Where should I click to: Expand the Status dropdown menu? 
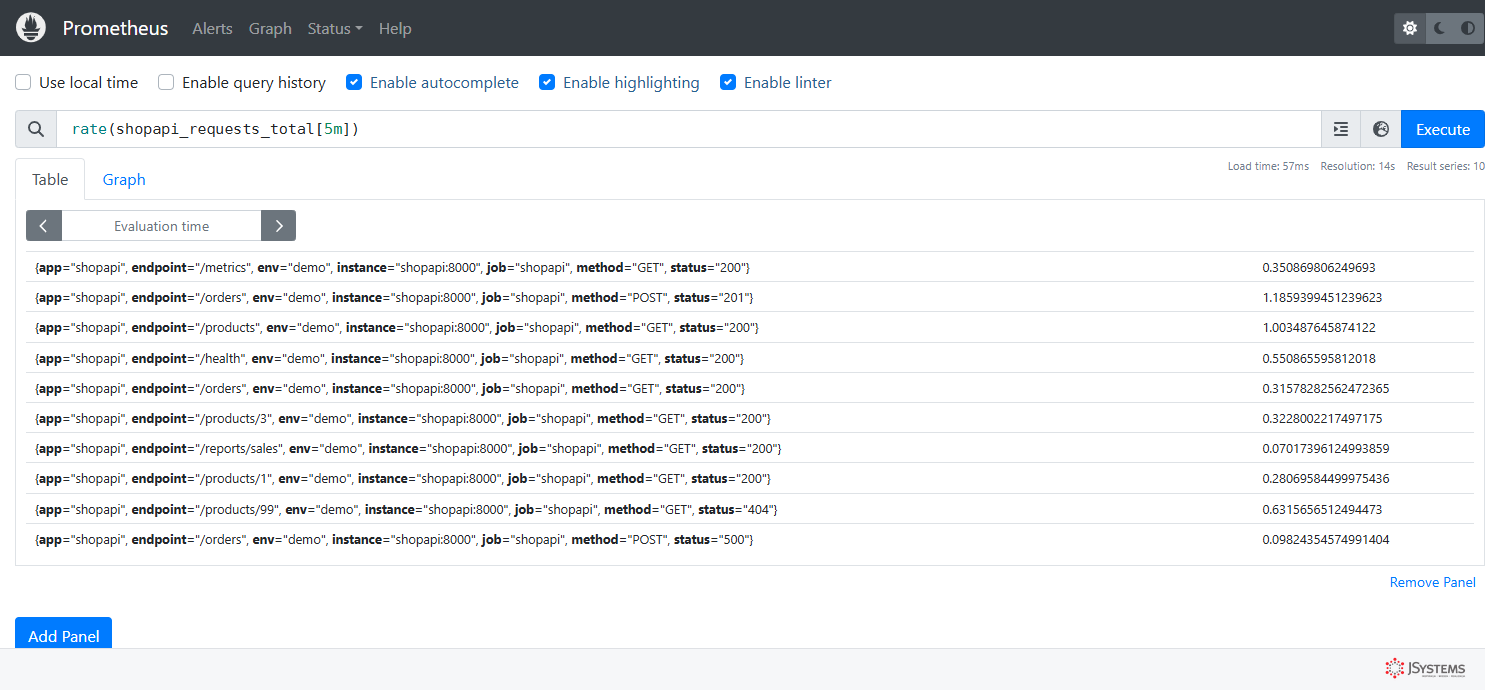point(335,28)
